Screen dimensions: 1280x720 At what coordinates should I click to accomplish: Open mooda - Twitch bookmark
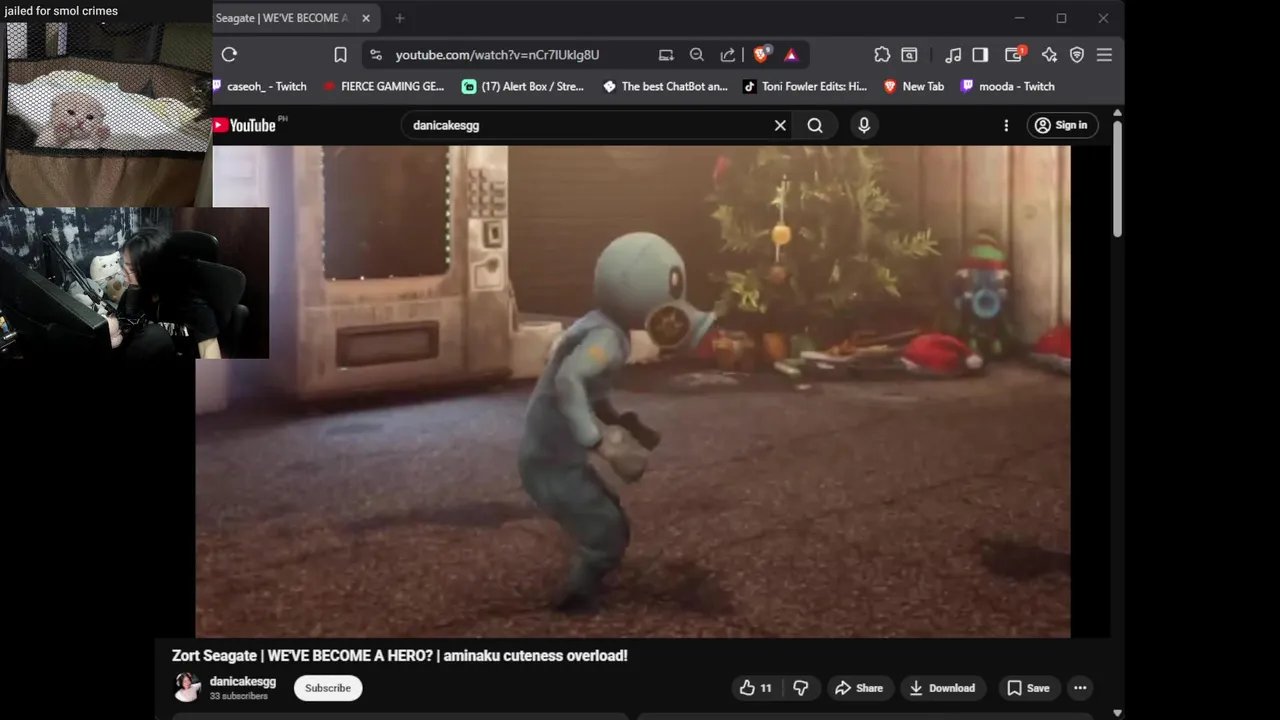tap(1008, 86)
